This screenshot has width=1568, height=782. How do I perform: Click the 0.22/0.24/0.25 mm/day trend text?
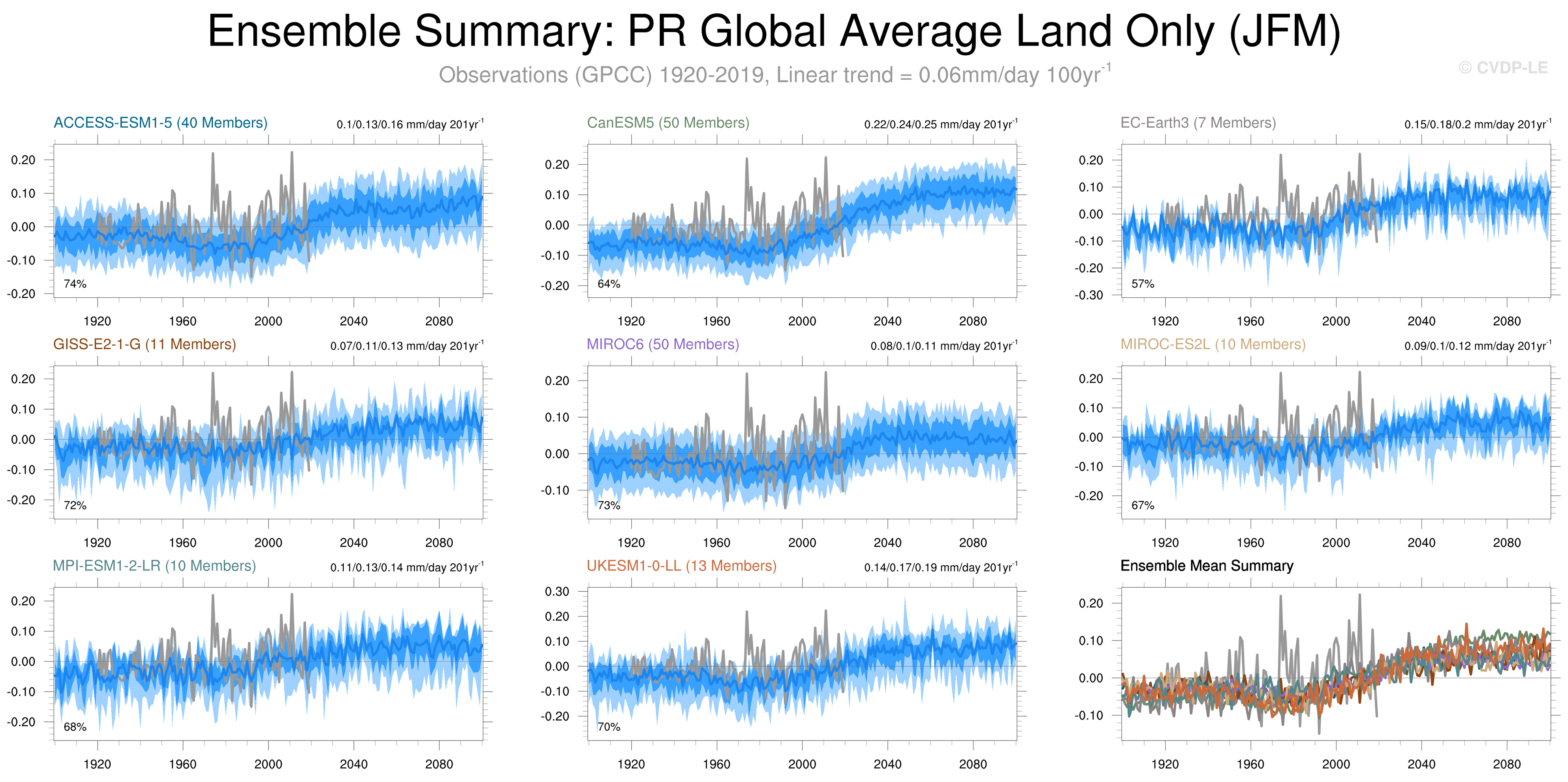(940, 125)
